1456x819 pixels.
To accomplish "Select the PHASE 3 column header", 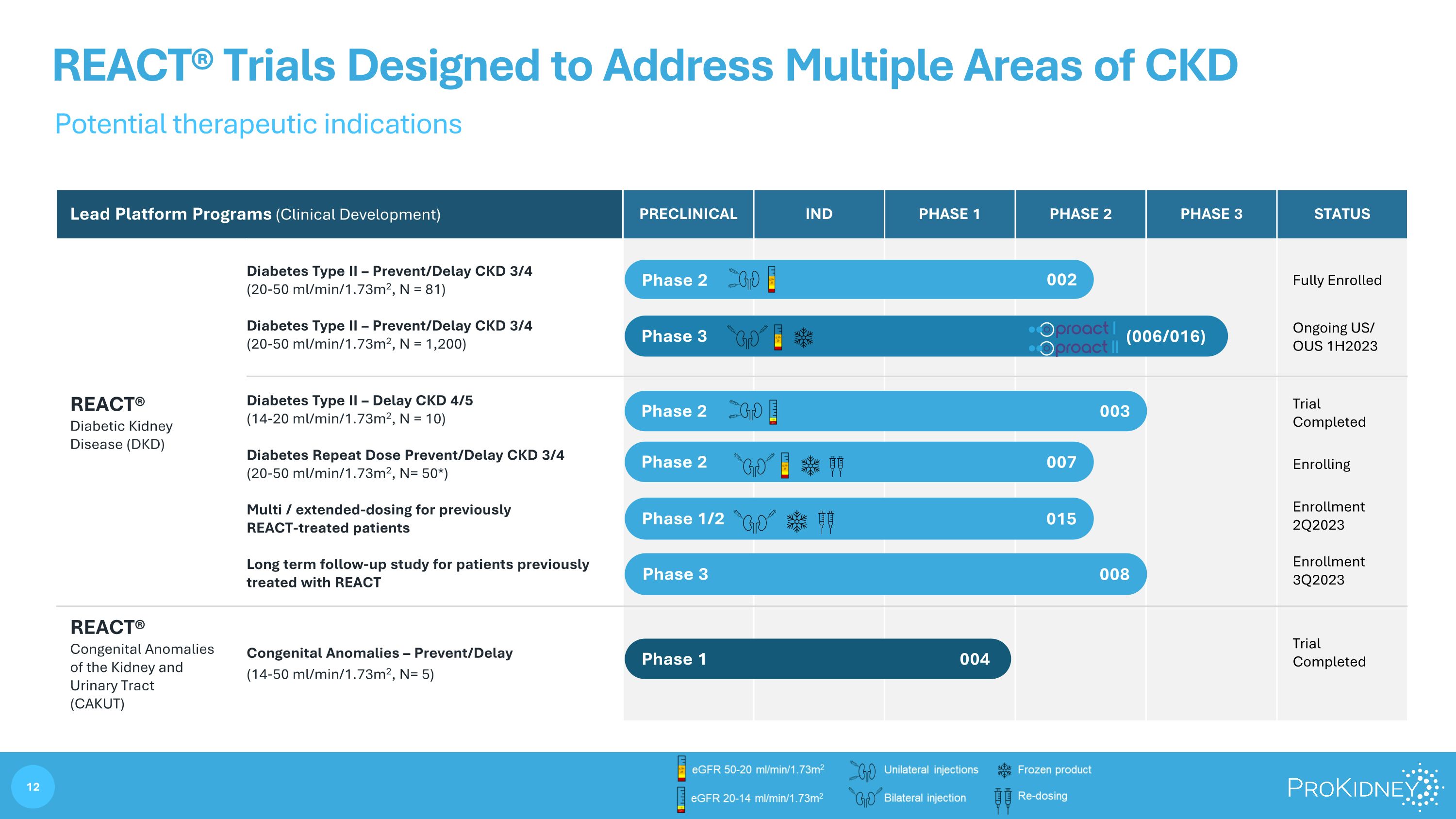I will pos(1211,214).
